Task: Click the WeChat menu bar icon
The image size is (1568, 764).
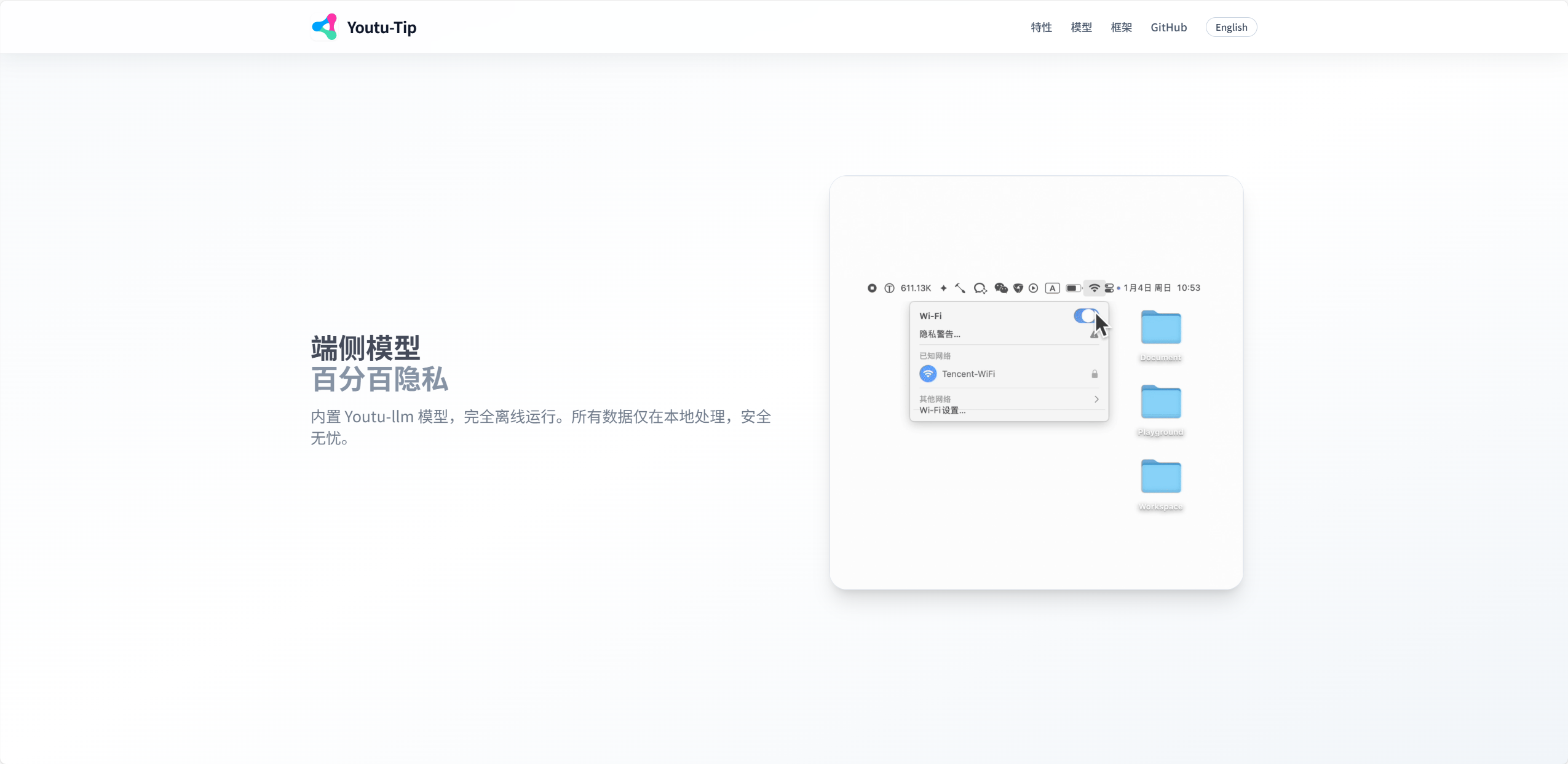Action: click(1001, 288)
